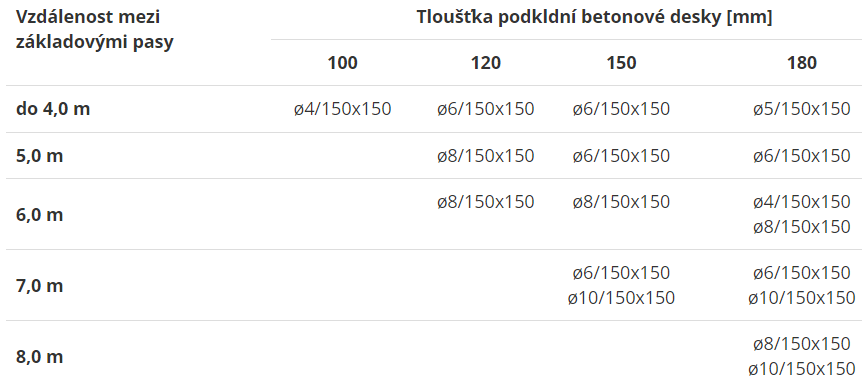Screen dimensions: 862x387
Task: Select the '7,0 m' row label
Action: coord(39,285)
